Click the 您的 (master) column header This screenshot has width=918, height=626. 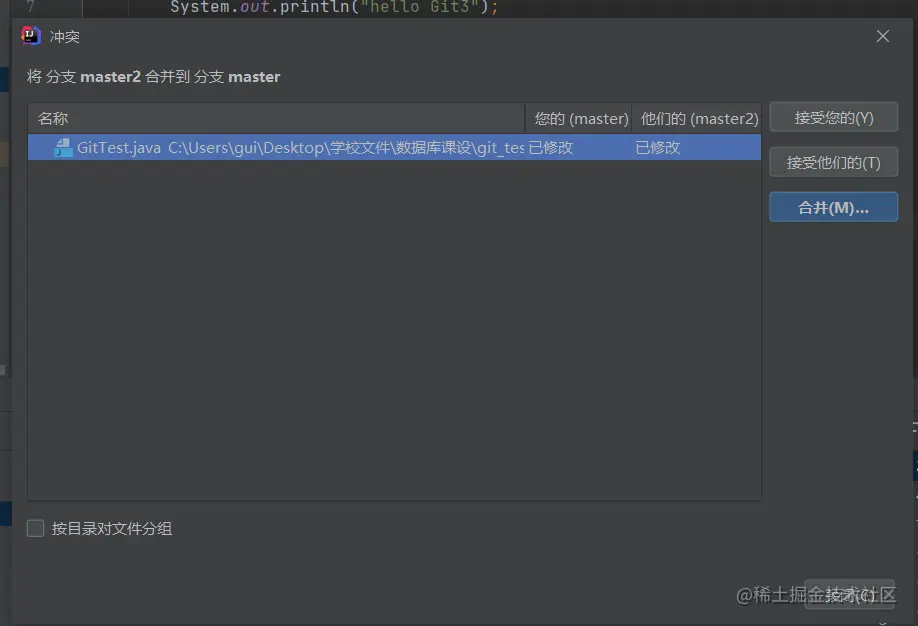tap(580, 118)
